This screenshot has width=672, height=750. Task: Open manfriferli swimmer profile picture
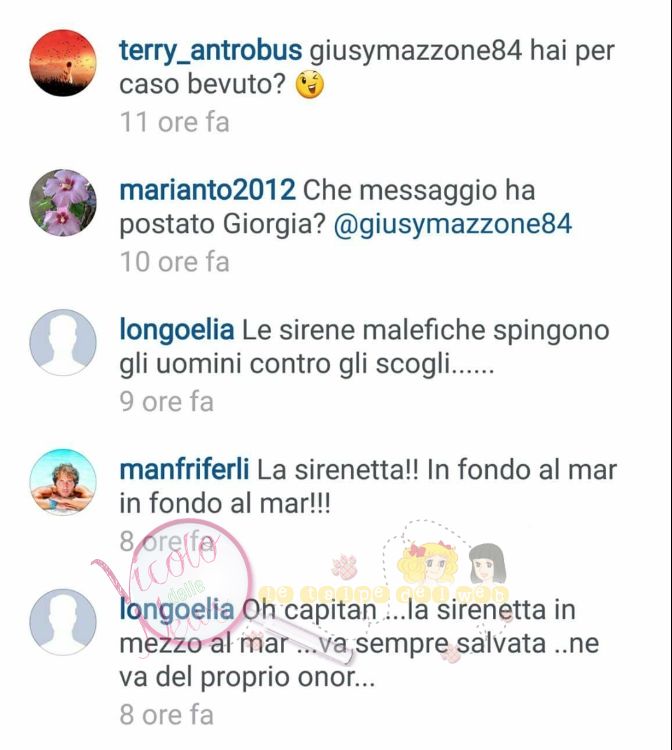click(x=63, y=482)
